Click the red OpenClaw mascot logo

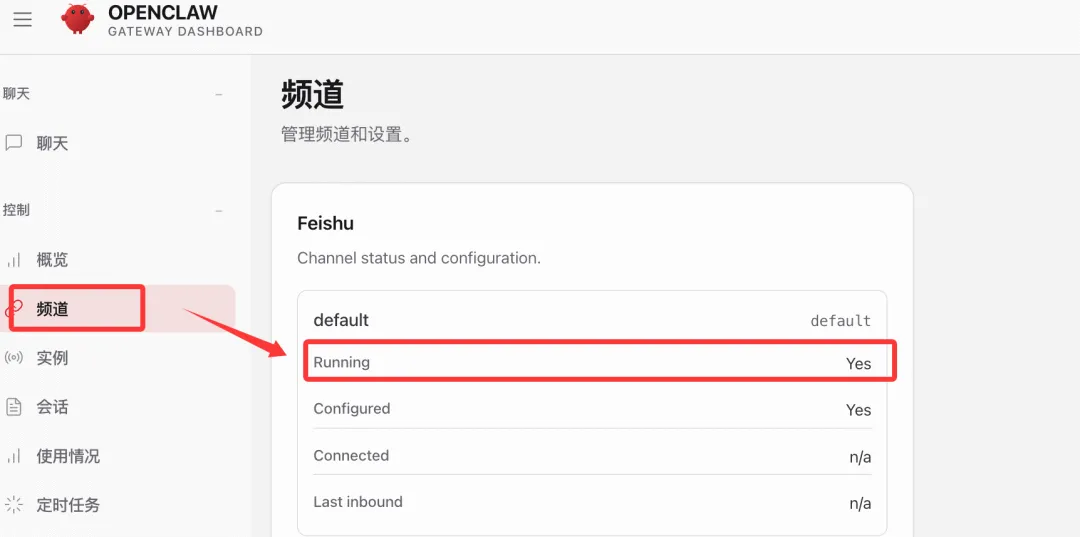(78, 19)
